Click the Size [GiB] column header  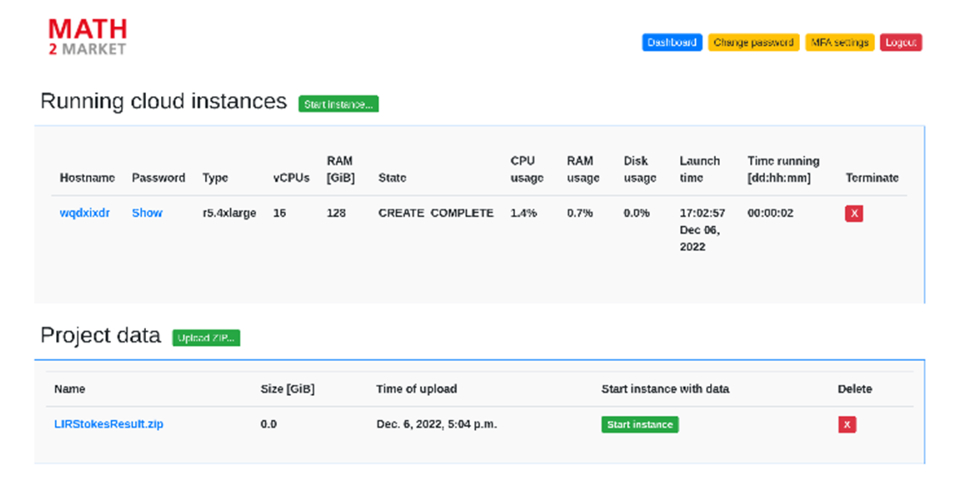click(x=287, y=389)
